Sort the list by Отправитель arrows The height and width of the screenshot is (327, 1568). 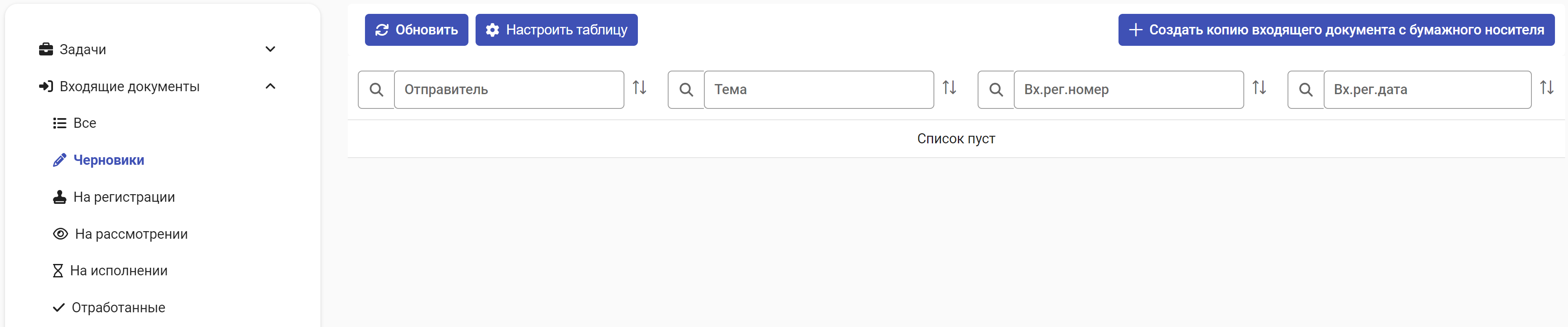tap(639, 88)
